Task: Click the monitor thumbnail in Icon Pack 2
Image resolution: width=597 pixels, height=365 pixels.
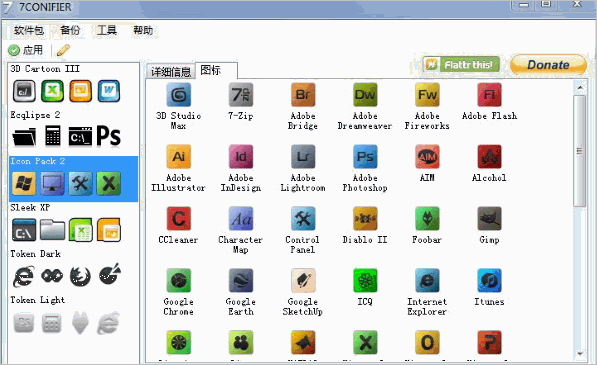Action: (52, 183)
